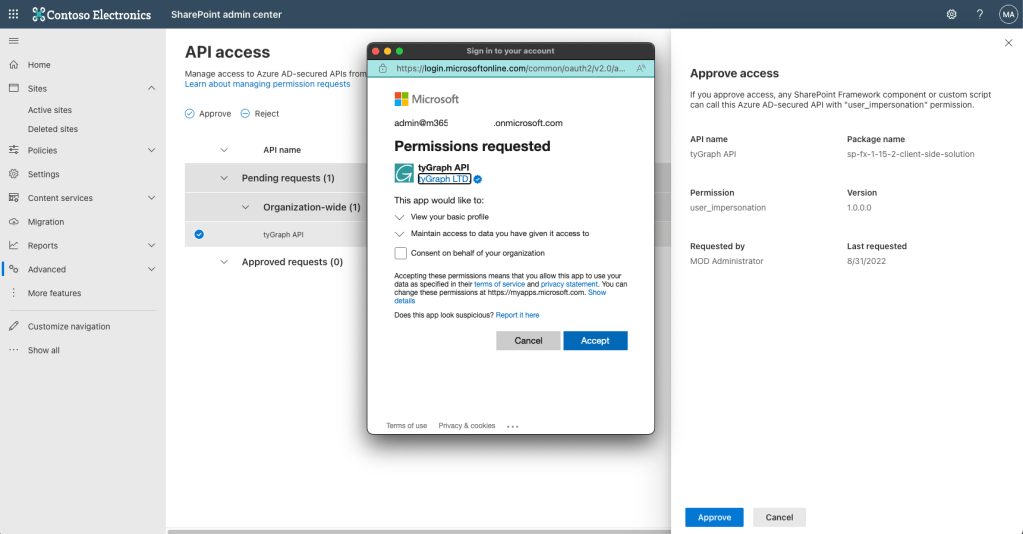
Task: Click the tyGraph API app logo
Action: point(404,173)
